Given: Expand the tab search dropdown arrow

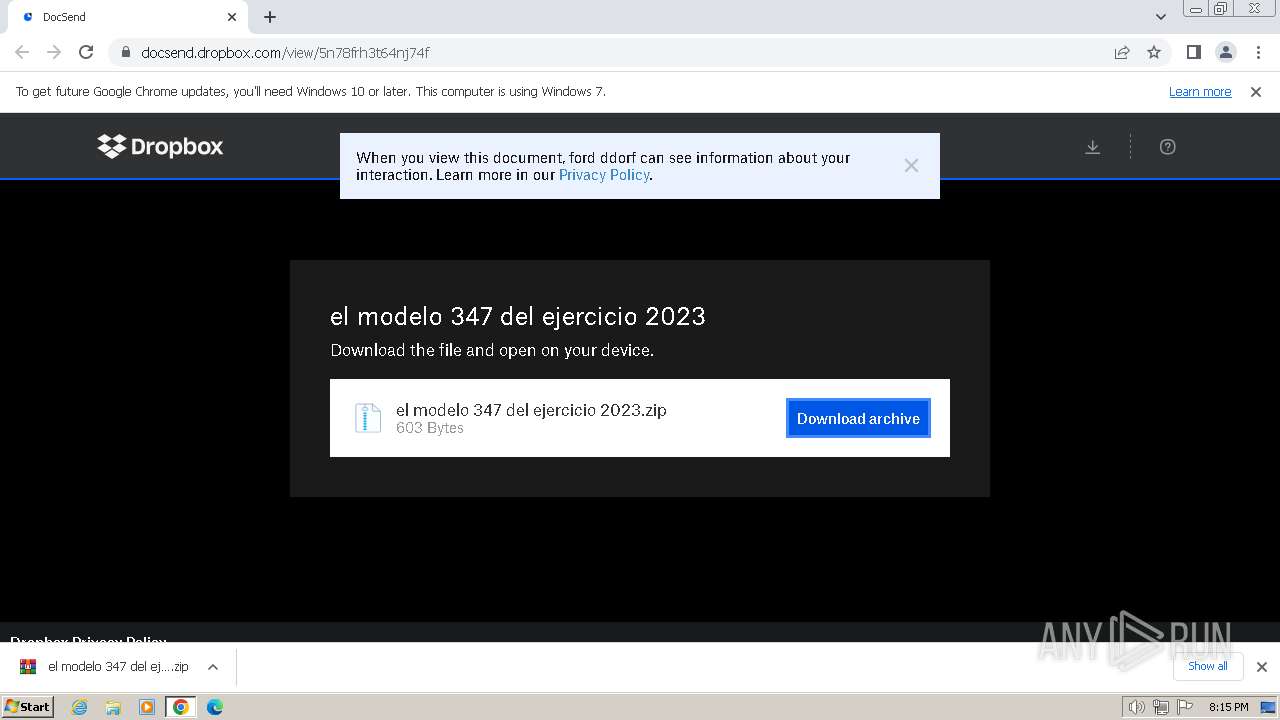Looking at the screenshot, I should (x=1160, y=17).
